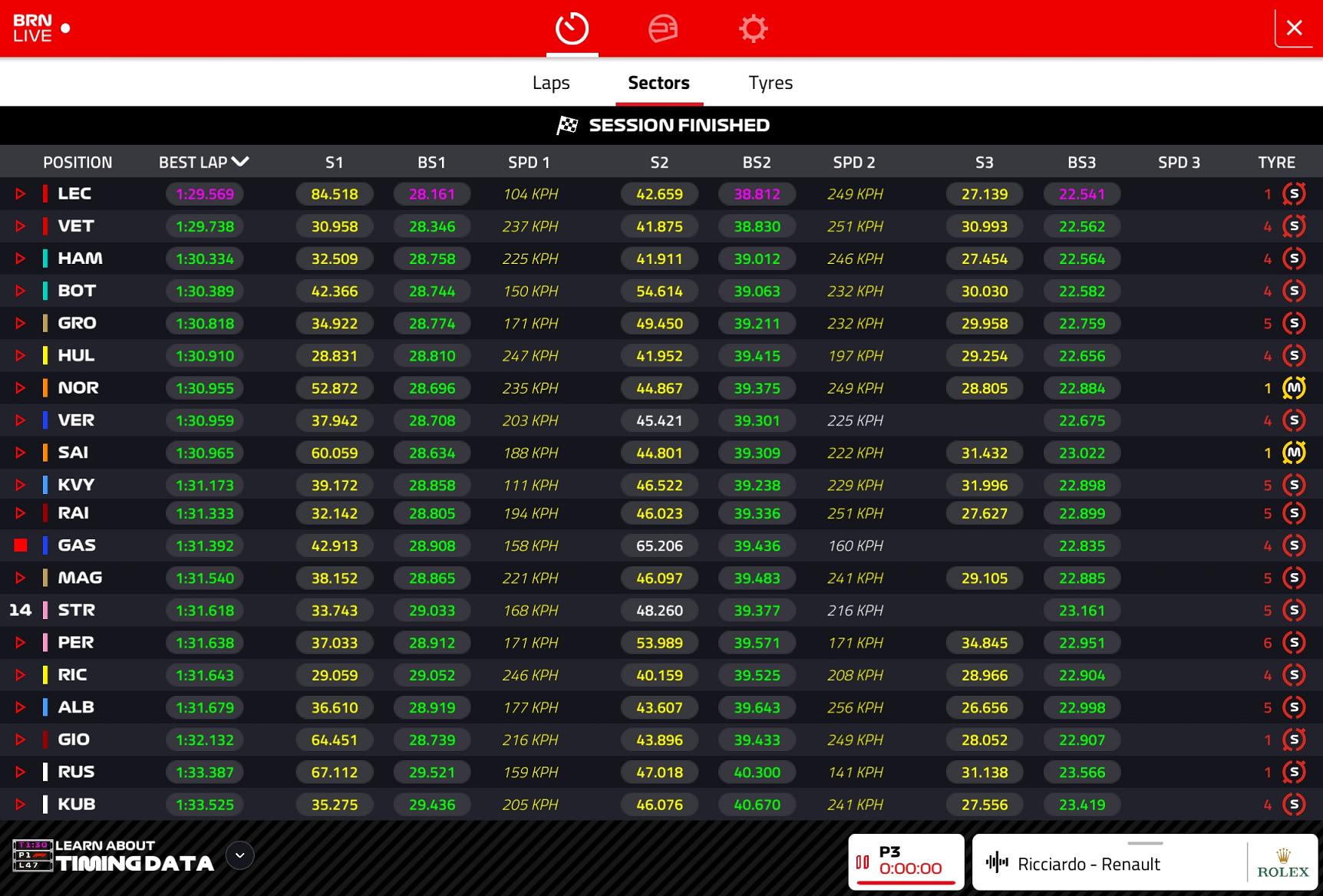Screen dimensions: 1323x896
Task: Click the MAG driver name
Action: pos(80,578)
